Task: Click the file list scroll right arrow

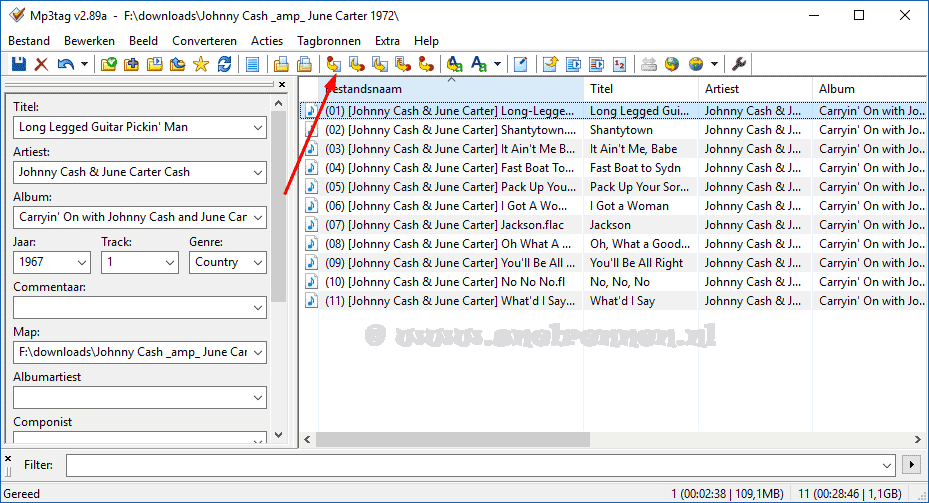Action: (x=918, y=440)
